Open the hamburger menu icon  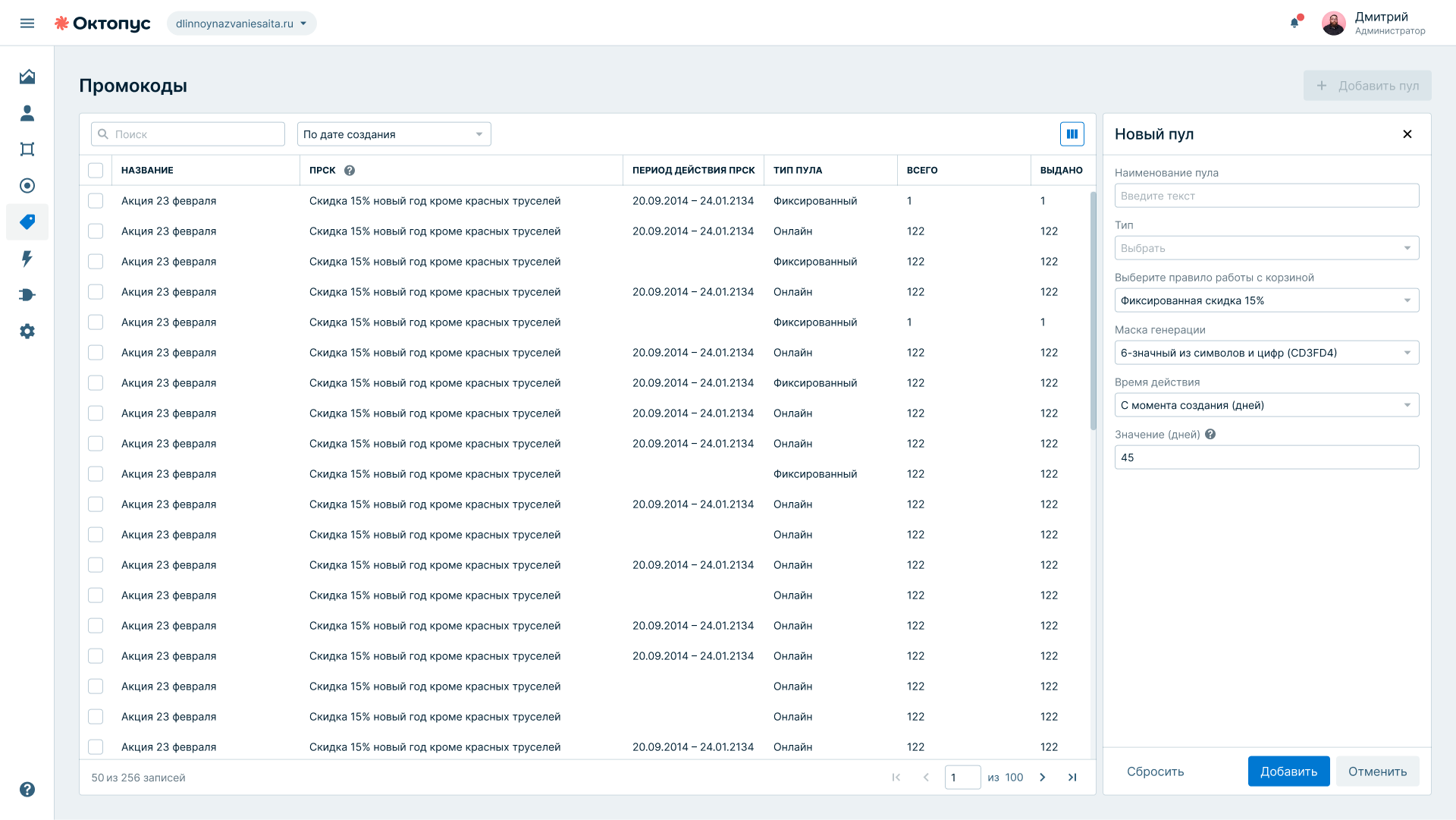27,24
